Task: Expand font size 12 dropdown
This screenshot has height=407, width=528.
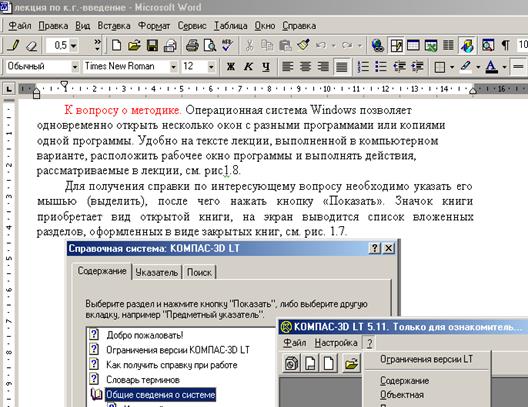Action: [x=211, y=67]
